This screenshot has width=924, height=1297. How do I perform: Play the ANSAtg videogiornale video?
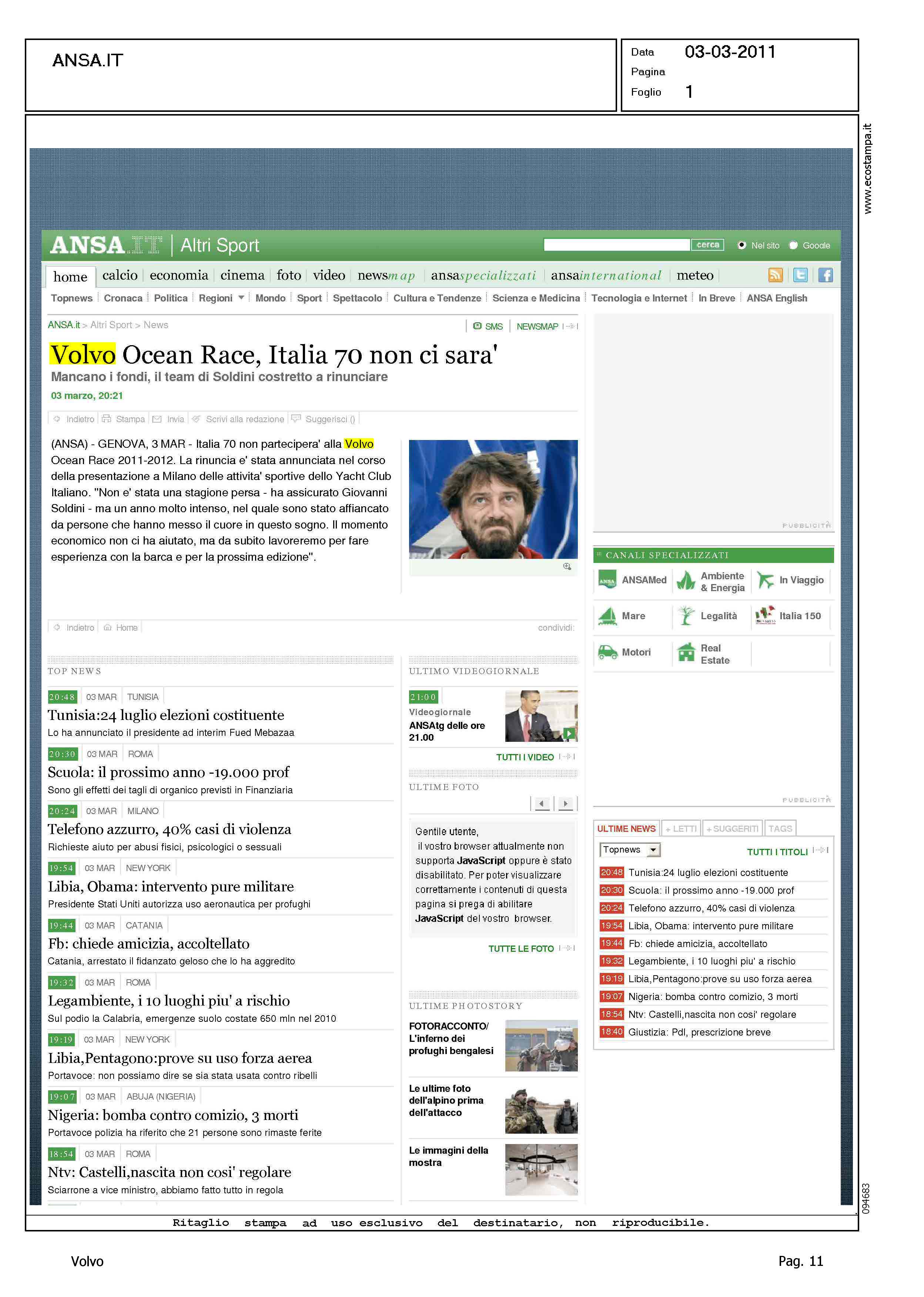[568, 734]
